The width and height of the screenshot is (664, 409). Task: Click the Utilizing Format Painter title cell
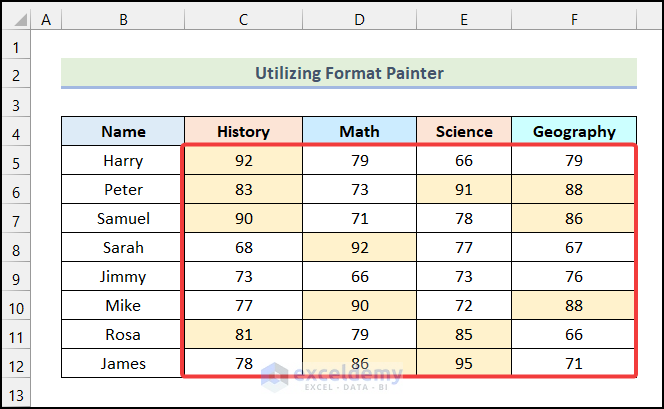coord(349,73)
